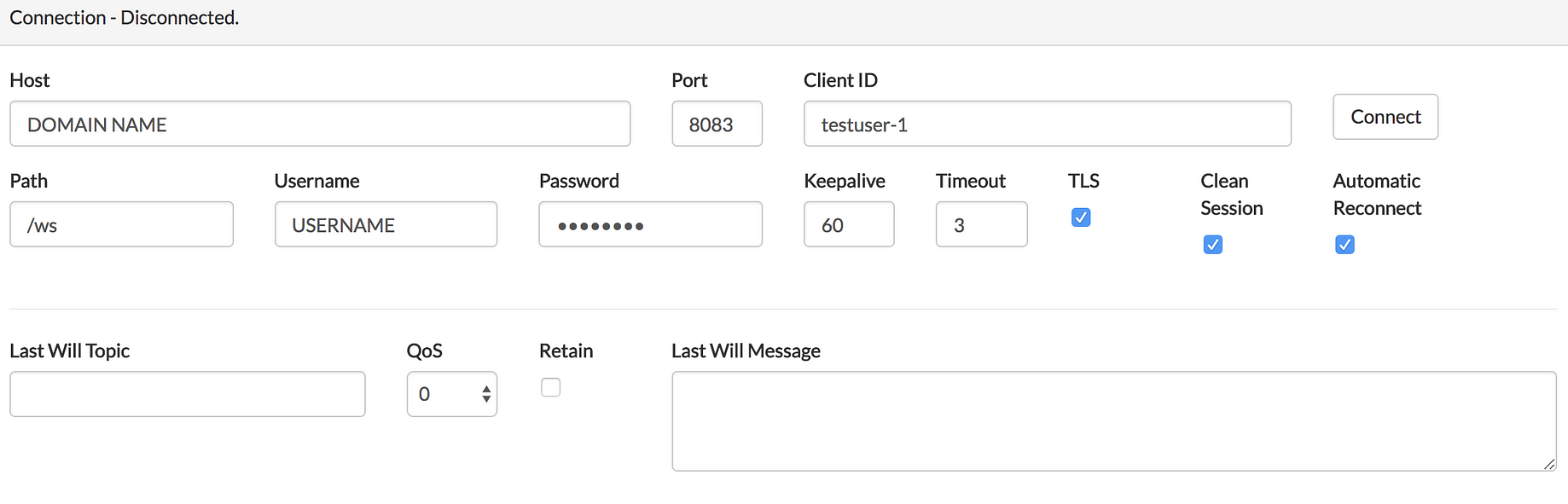The image size is (1568, 504).
Task: Select the Timeout field with 3
Action: (x=981, y=224)
